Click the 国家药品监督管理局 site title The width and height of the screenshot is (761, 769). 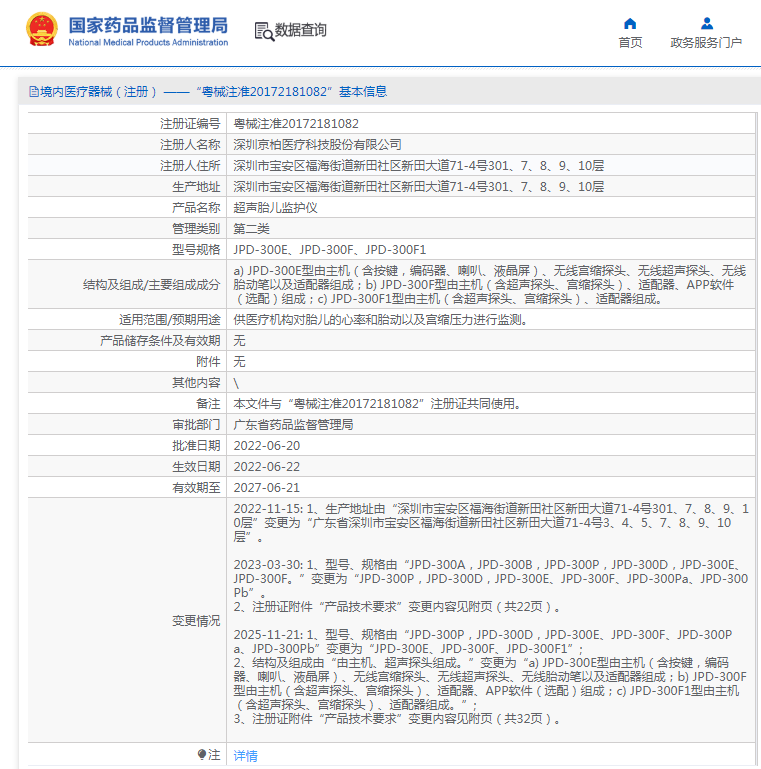tap(148, 24)
